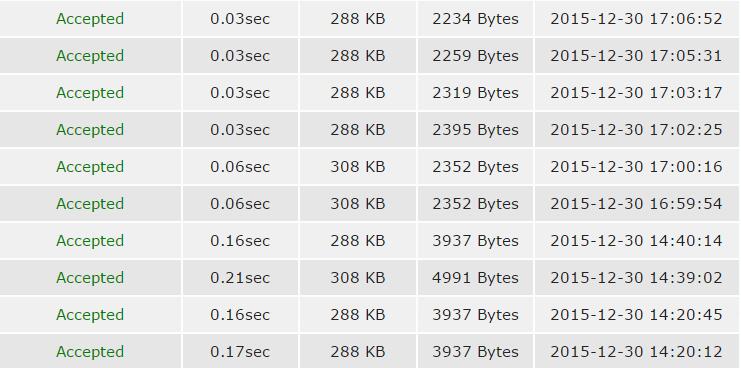Click the Accepted status dated 14:20:45
Screen dimensions: 741x368
(90, 315)
